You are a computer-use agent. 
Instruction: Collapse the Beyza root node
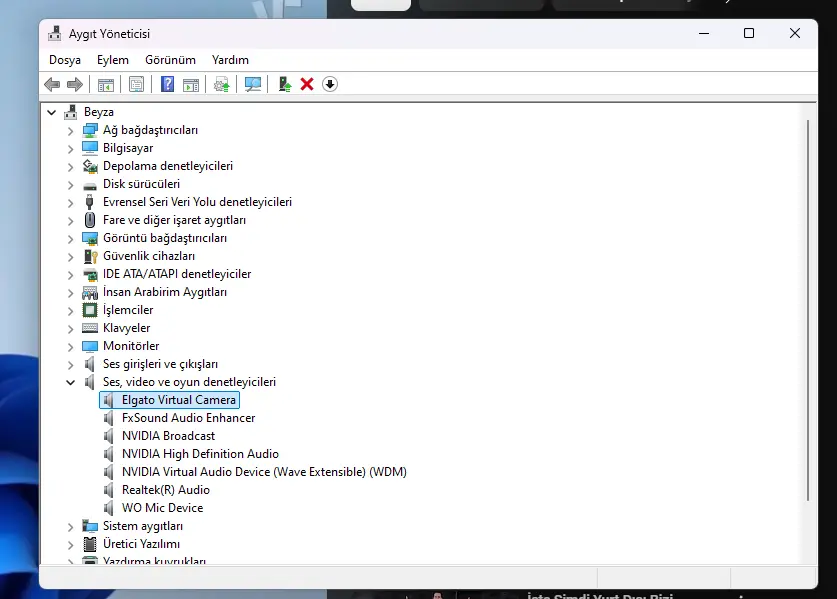52,112
